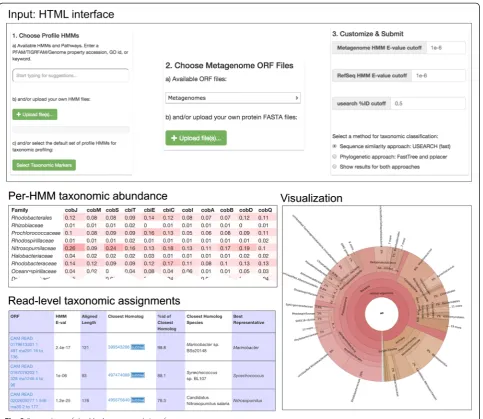This screenshot has height=419, width=483.
Task: Click the cbiT column header
Action: 130,210
